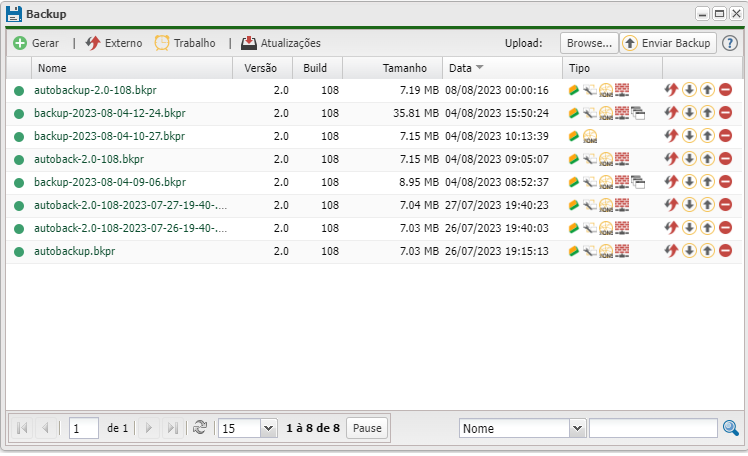Click the up arrow icon for backup-2023-08-04-10-27.bkpr

pyautogui.click(x=707, y=136)
